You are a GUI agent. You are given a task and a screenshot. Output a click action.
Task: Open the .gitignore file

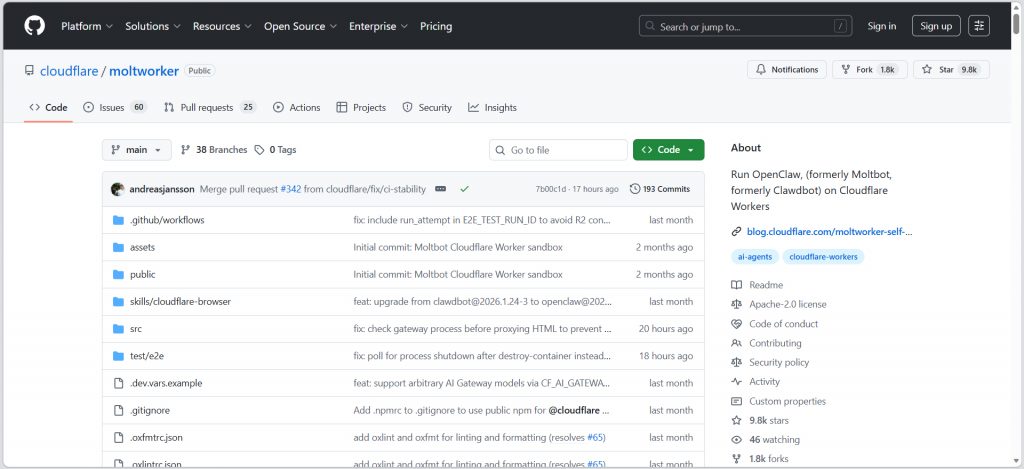point(150,410)
